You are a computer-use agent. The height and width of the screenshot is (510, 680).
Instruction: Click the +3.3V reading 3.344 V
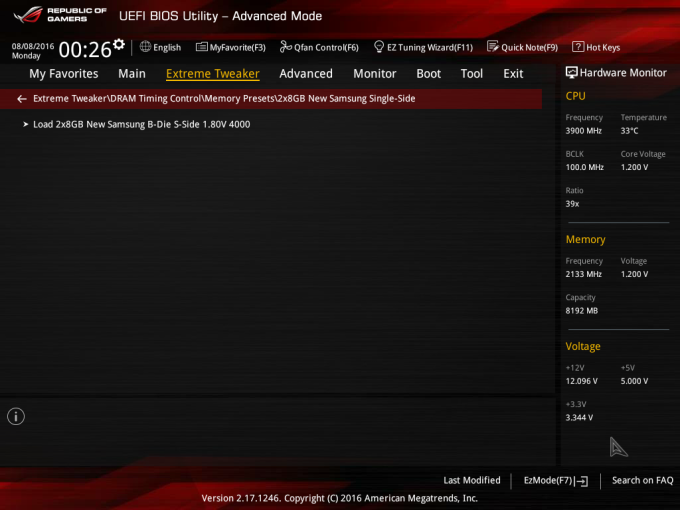pos(579,418)
